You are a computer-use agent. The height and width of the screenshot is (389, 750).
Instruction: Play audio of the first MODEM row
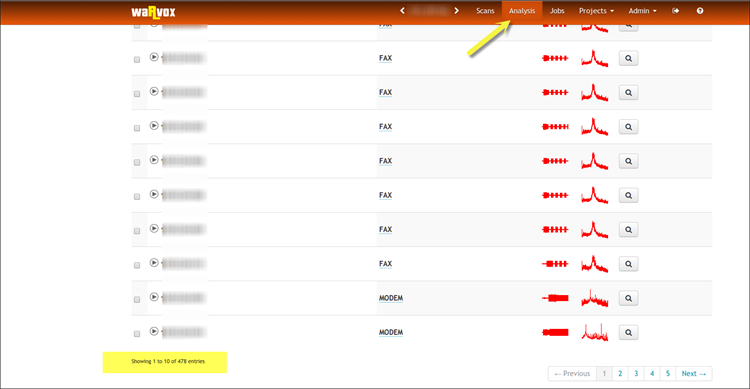[154, 297]
